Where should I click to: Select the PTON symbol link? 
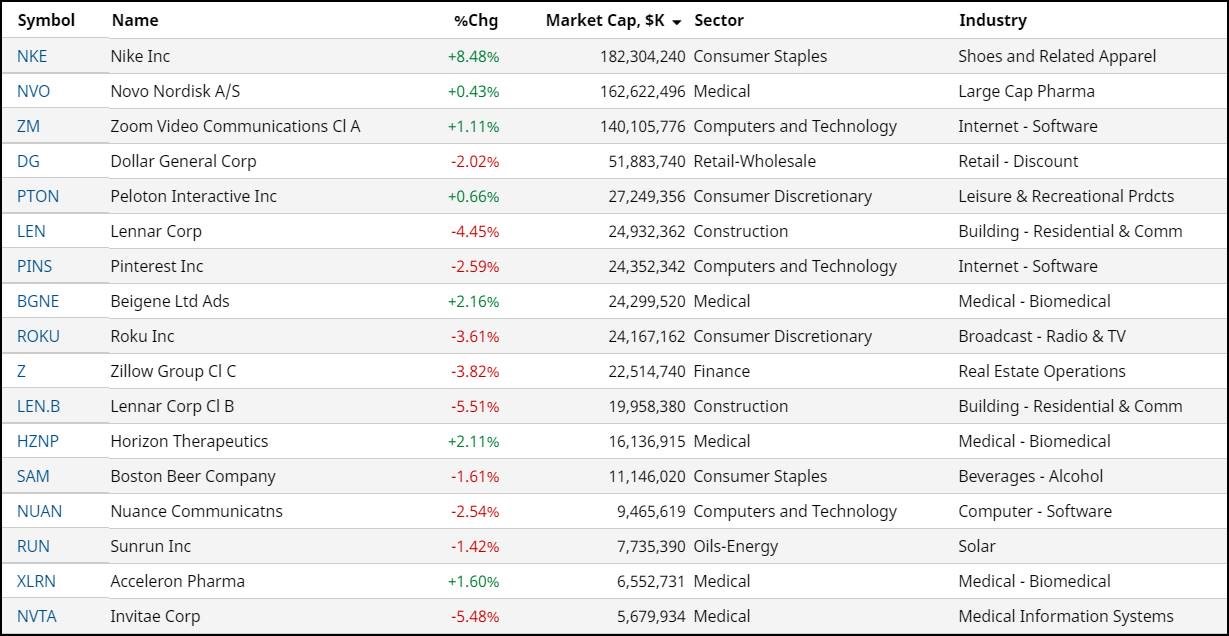[38, 196]
